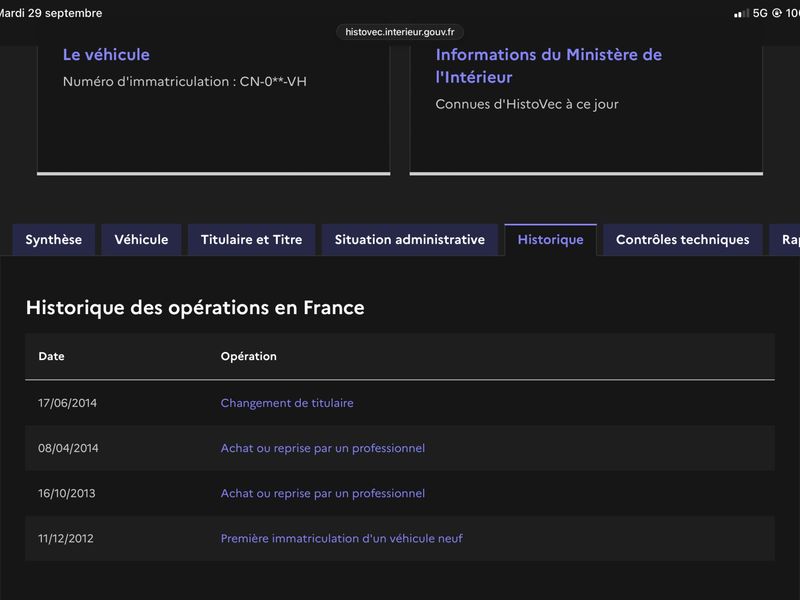Open the Synthèse tab
Viewport: 800px width, 600px height.
(54, 239)
